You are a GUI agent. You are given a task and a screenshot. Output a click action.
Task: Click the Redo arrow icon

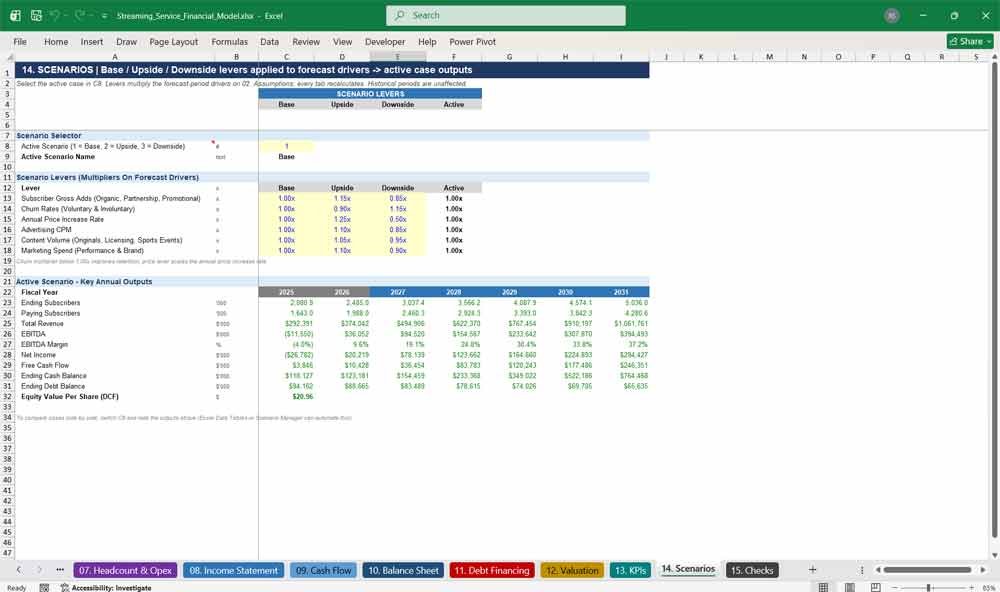pyautogui.click(x=80, y=15)
